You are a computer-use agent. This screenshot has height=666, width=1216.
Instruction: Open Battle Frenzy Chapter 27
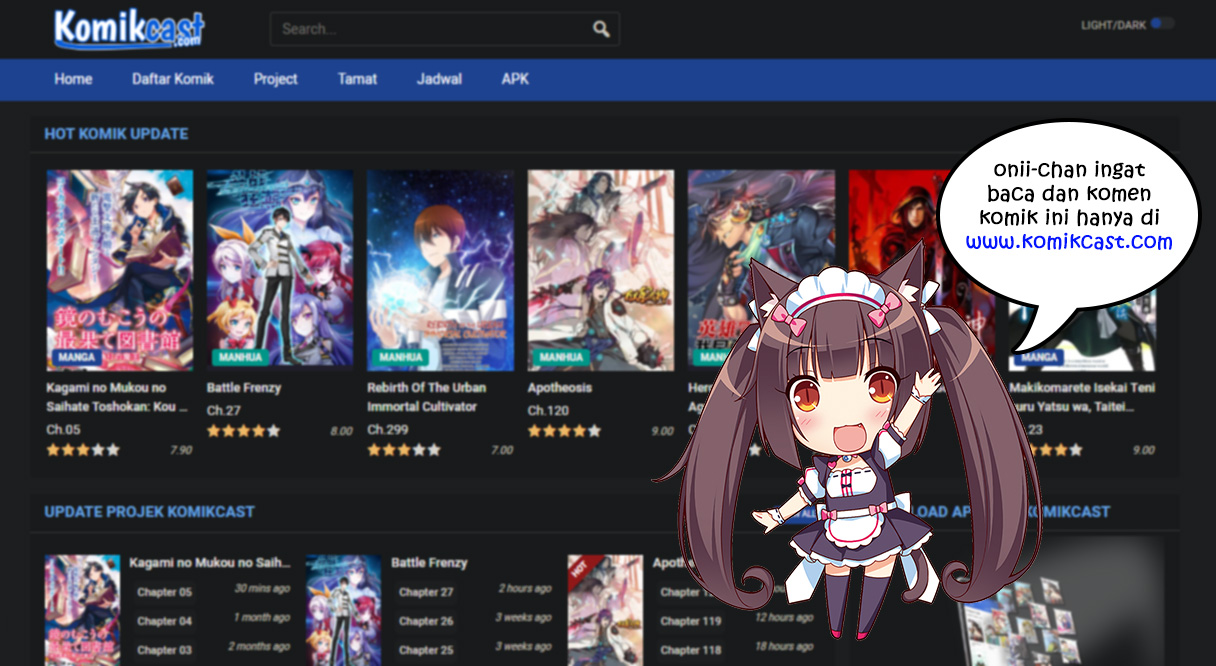(x=426, y=592)
